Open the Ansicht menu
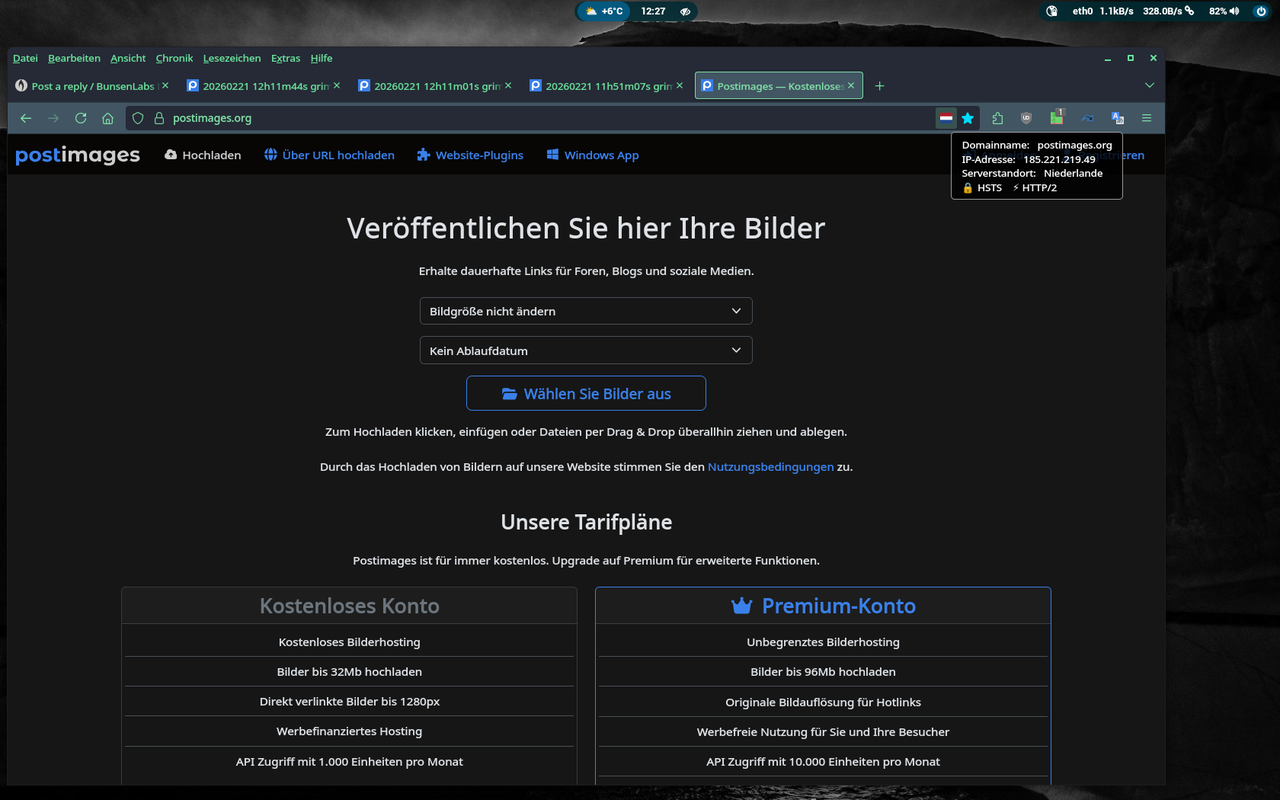Viewport: 1280px width, 800px height. tap(128, 58)
